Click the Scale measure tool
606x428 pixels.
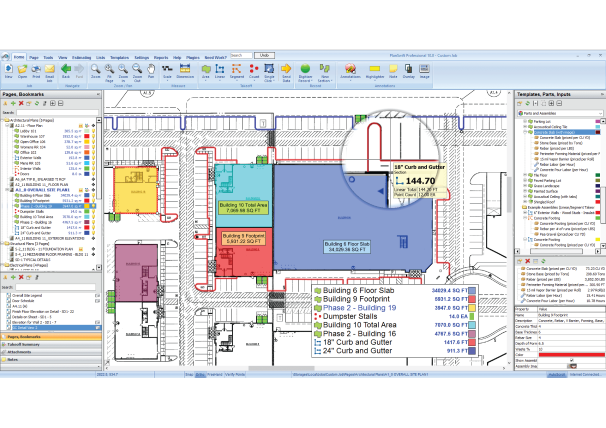(167, 69)
